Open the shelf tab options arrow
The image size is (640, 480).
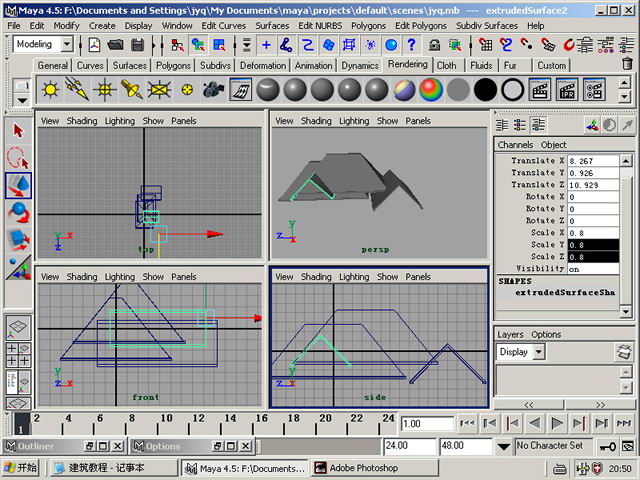click(22, 100)
